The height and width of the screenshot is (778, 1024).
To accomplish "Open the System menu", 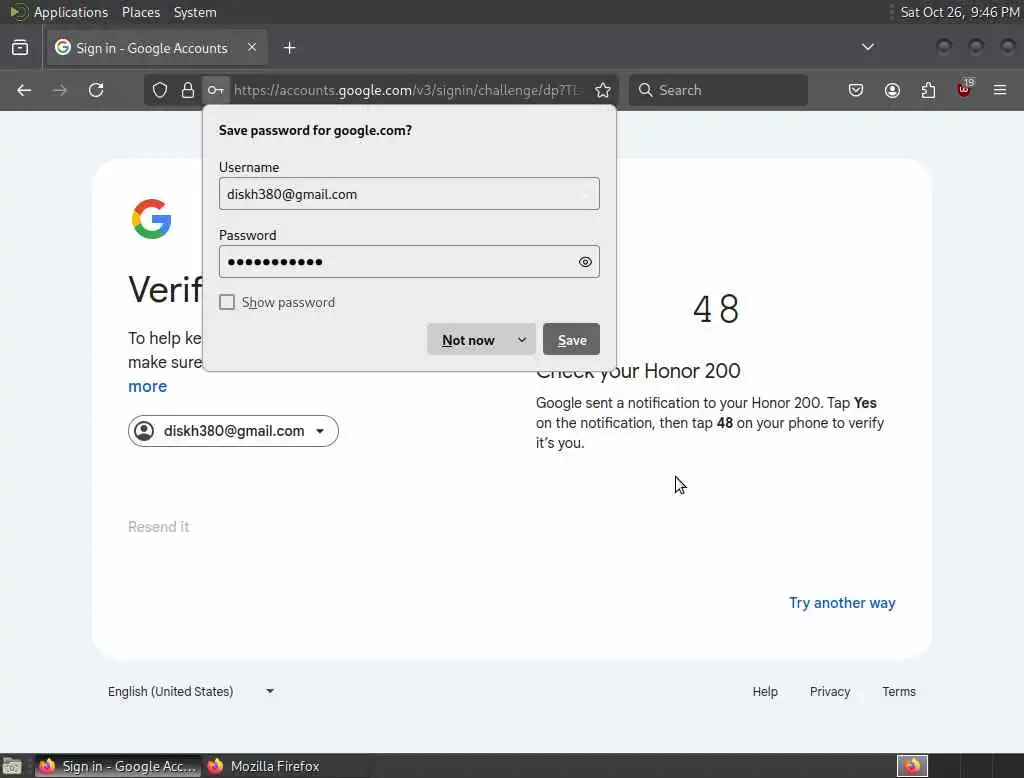I will [x=195, y=12].
